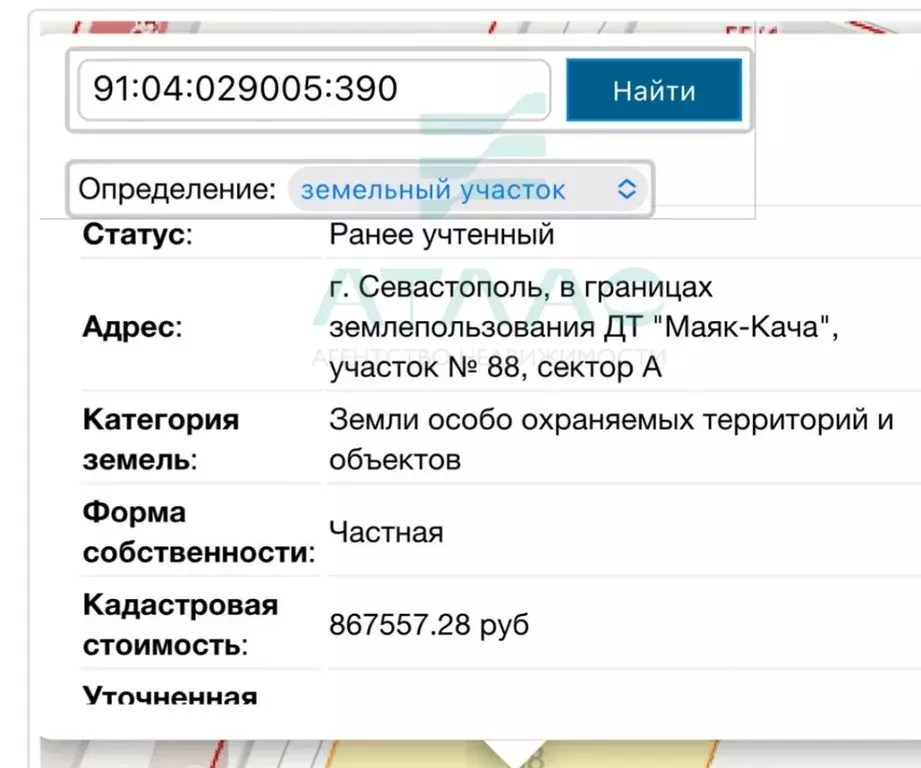Open the "земельный участок" definition selector
The image size is (921, 768).
435,188
